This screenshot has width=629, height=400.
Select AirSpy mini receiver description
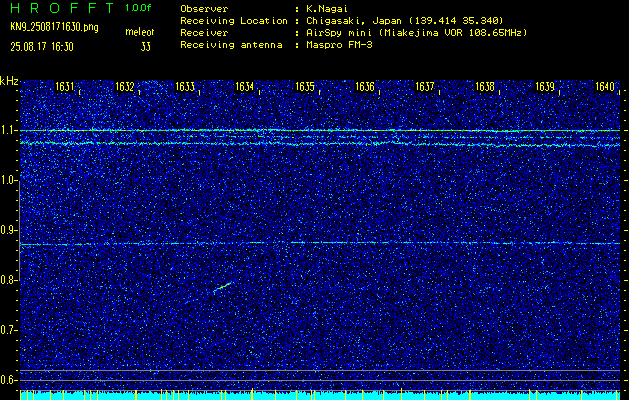click(x=416, y=32)
